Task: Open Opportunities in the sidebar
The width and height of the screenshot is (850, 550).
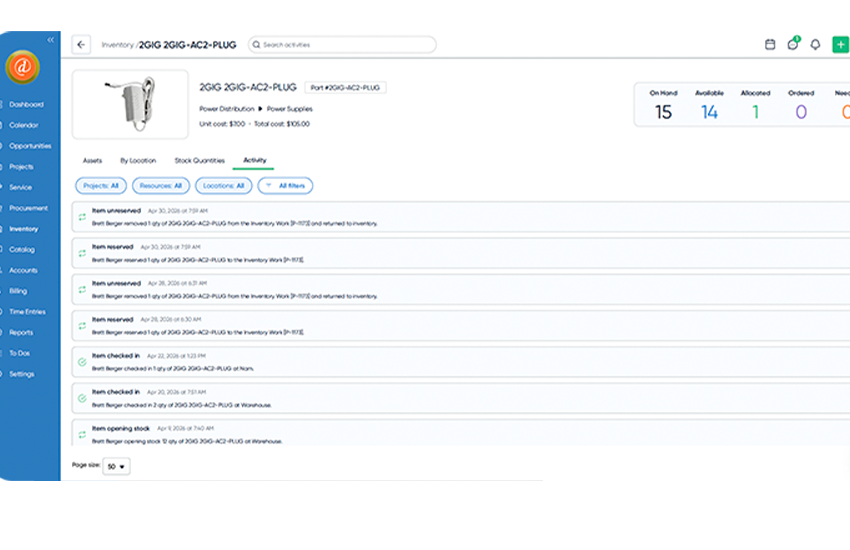Action: point(30,146)
